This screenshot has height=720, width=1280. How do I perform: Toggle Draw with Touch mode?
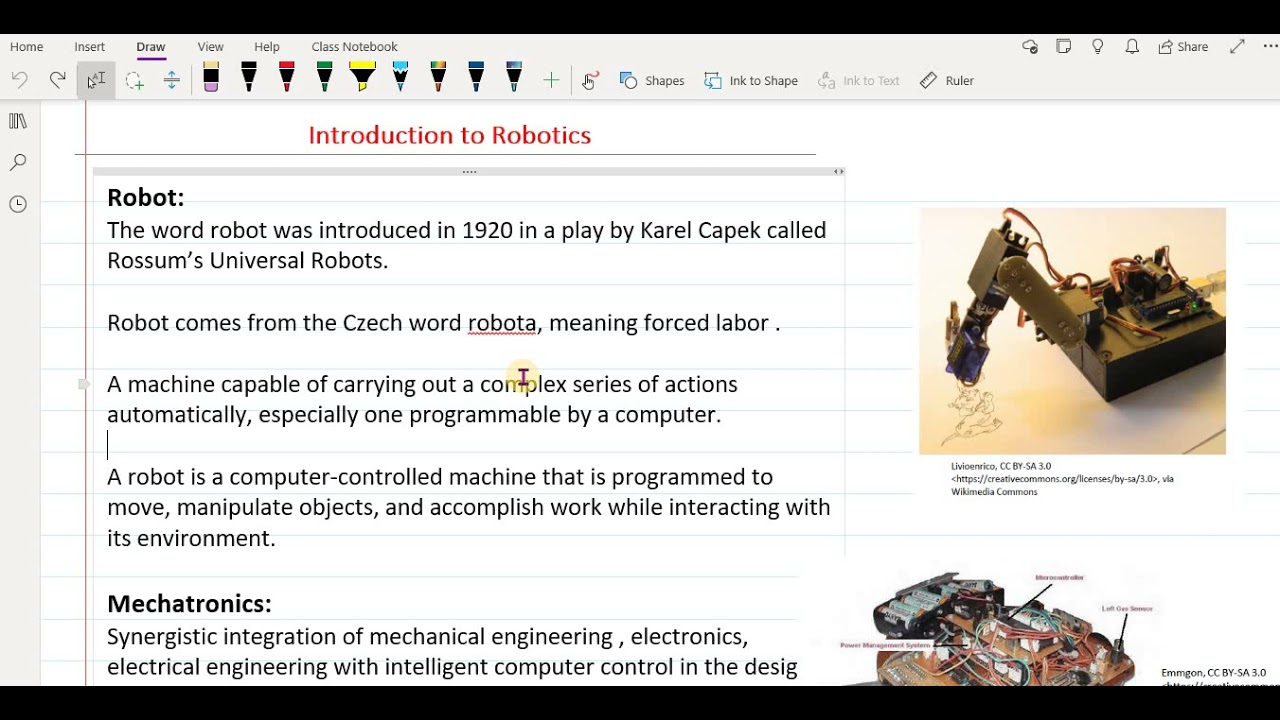[590, 80]
